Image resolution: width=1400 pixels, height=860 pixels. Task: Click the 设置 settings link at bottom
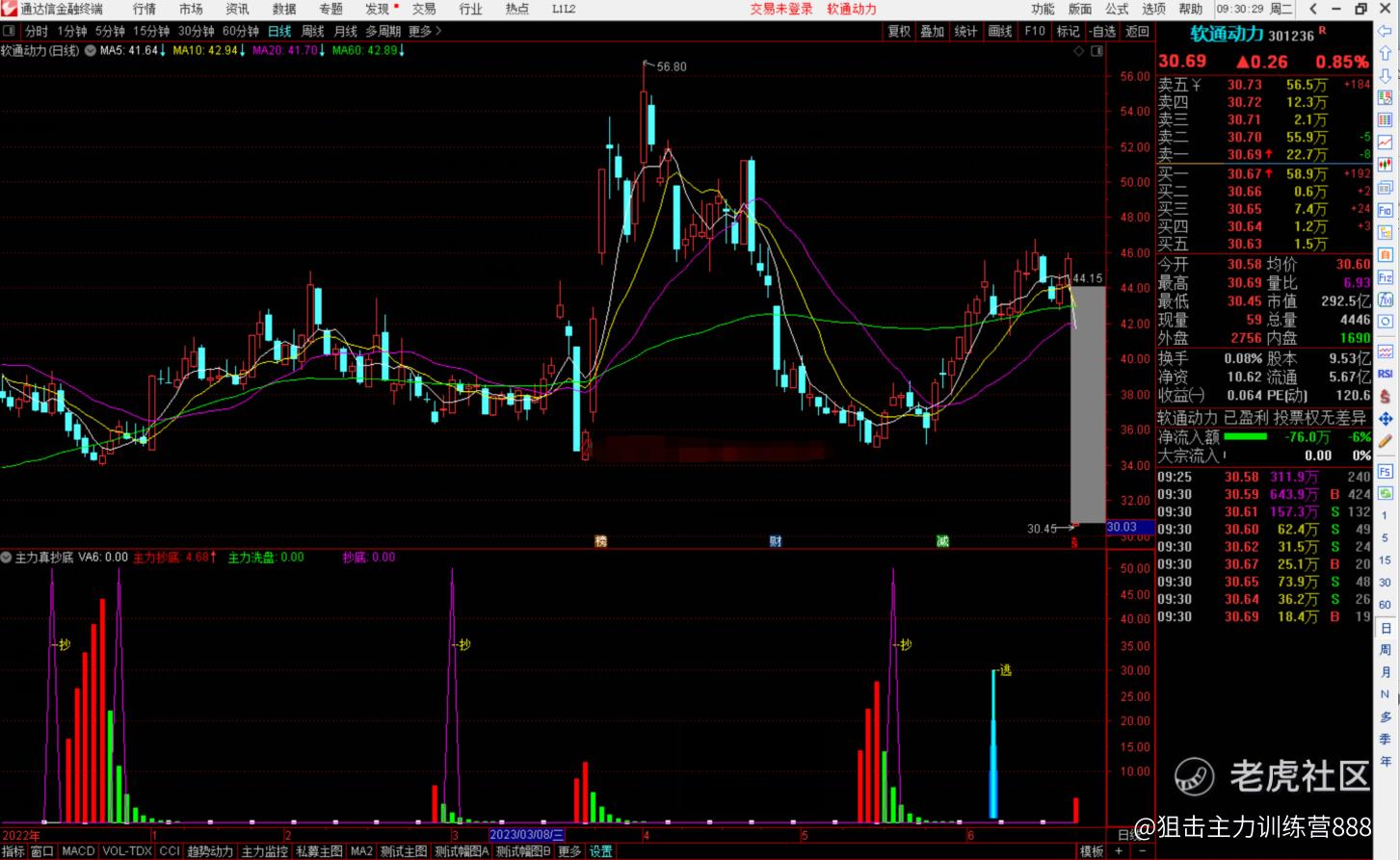(600, 851)
